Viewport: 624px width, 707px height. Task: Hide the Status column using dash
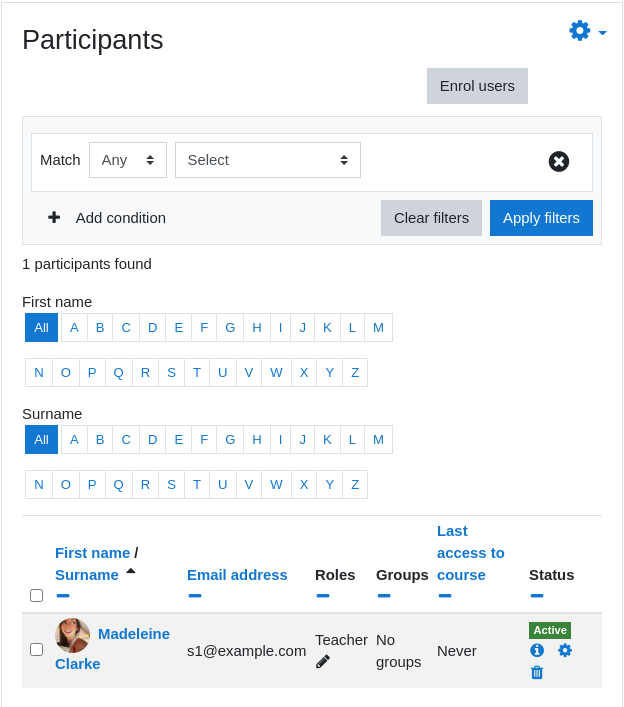click(537, 596)
